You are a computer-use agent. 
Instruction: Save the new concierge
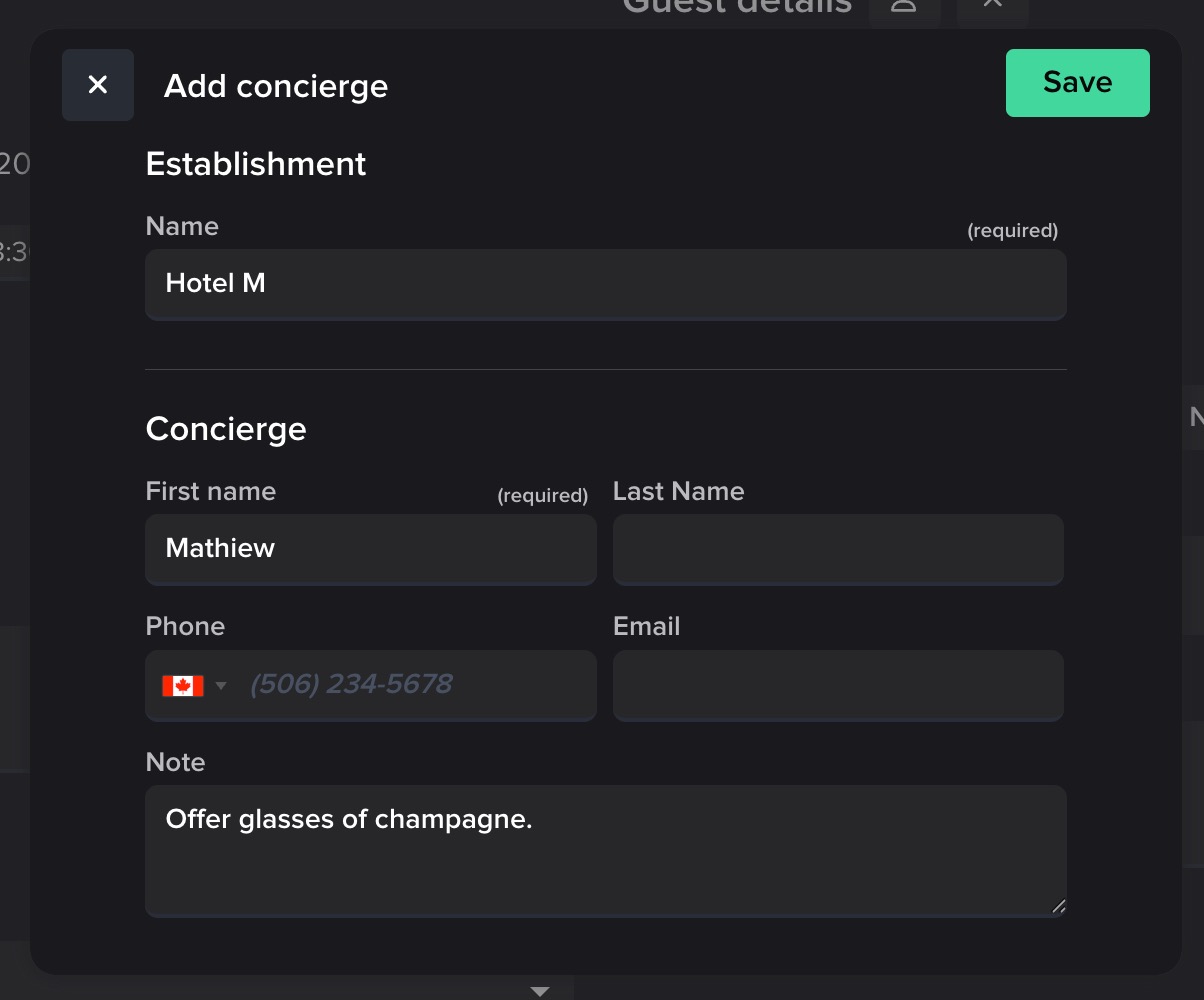1077,83
